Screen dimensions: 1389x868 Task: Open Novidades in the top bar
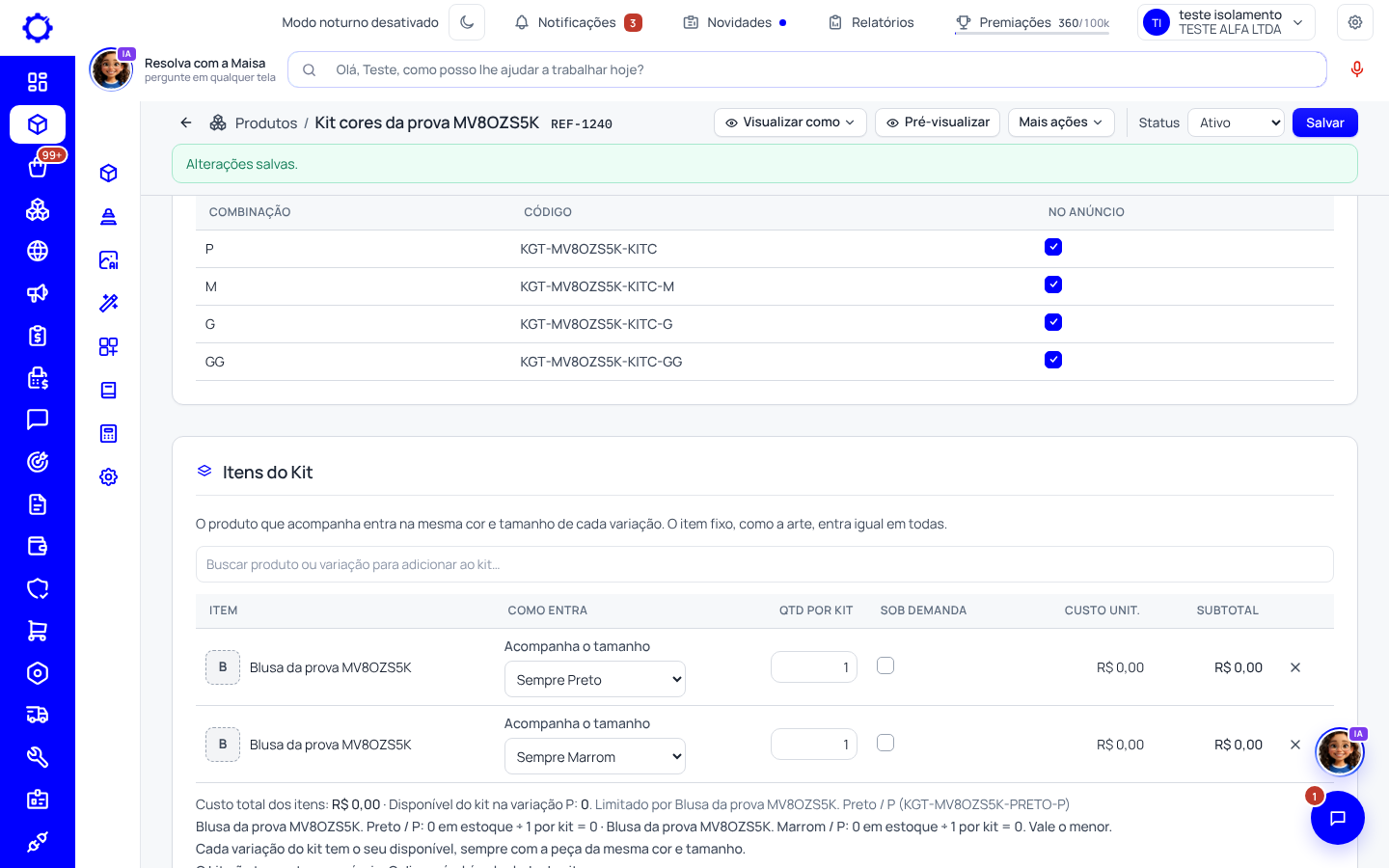pos(735,22)
